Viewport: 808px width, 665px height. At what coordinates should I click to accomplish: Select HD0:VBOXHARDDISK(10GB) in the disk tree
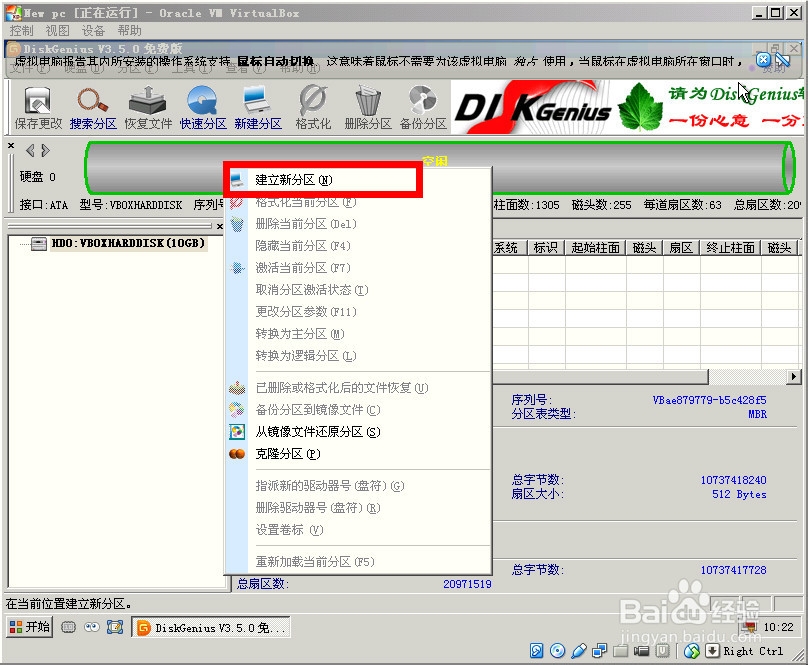[128, 243]
